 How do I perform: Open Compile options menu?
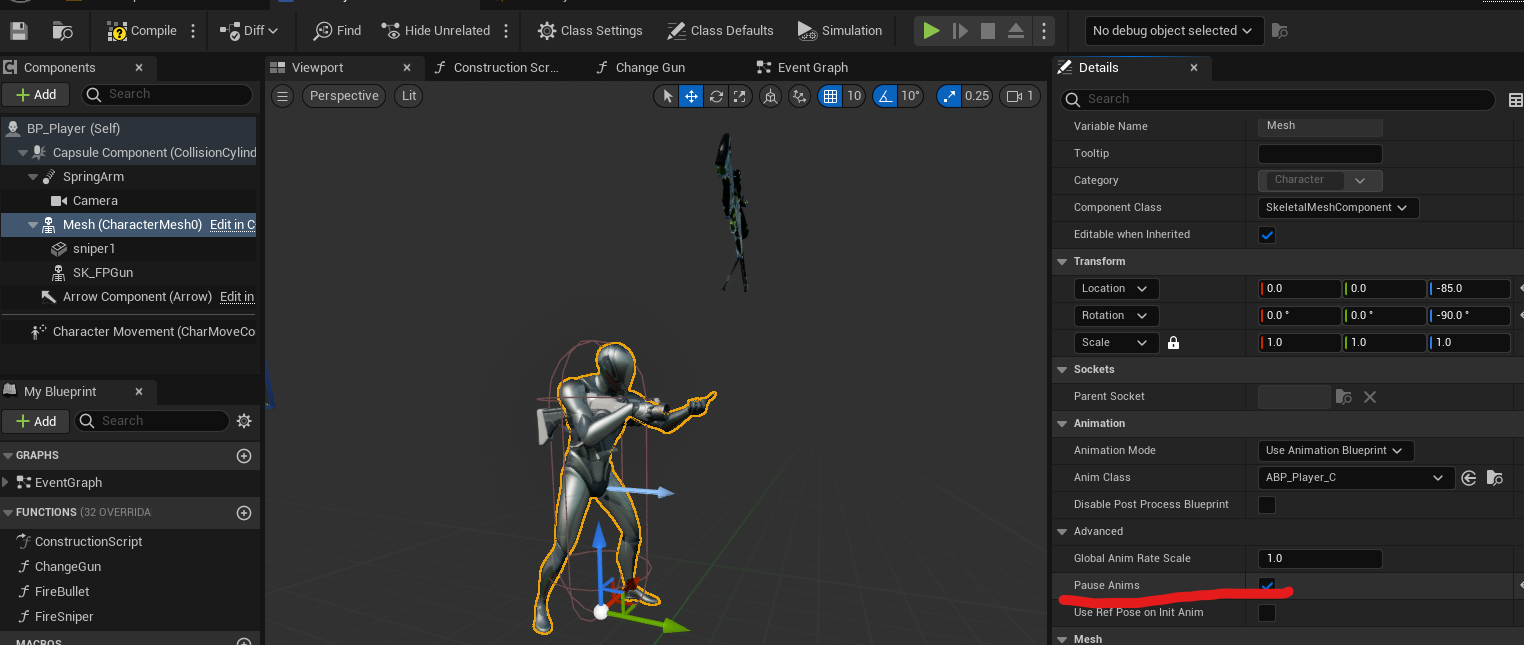194,31
